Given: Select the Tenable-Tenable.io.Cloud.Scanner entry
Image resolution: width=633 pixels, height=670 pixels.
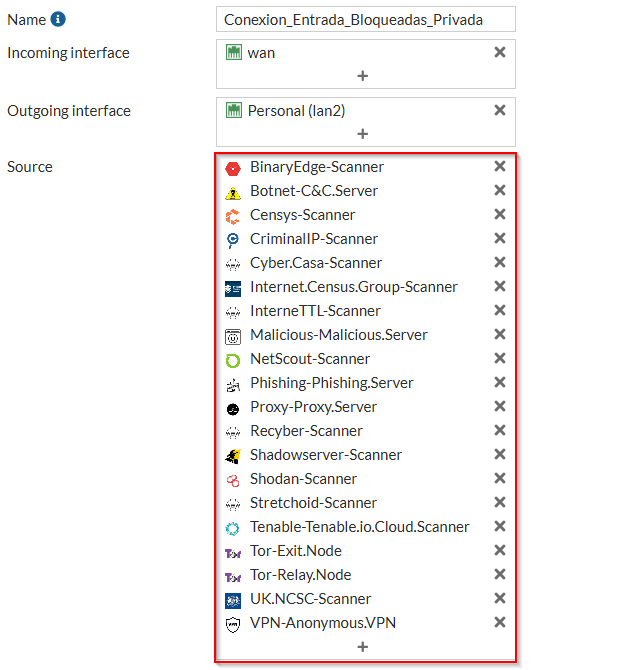Looking at the screenshot, I should [359, 527].
